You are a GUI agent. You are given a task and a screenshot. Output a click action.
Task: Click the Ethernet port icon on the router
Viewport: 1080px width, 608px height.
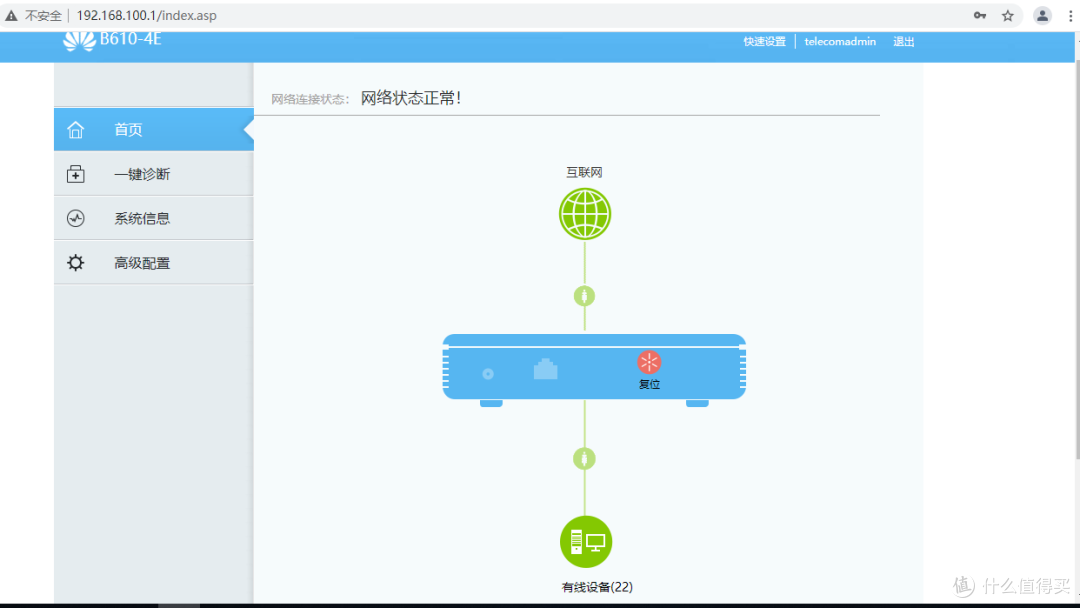click(545, 370)
